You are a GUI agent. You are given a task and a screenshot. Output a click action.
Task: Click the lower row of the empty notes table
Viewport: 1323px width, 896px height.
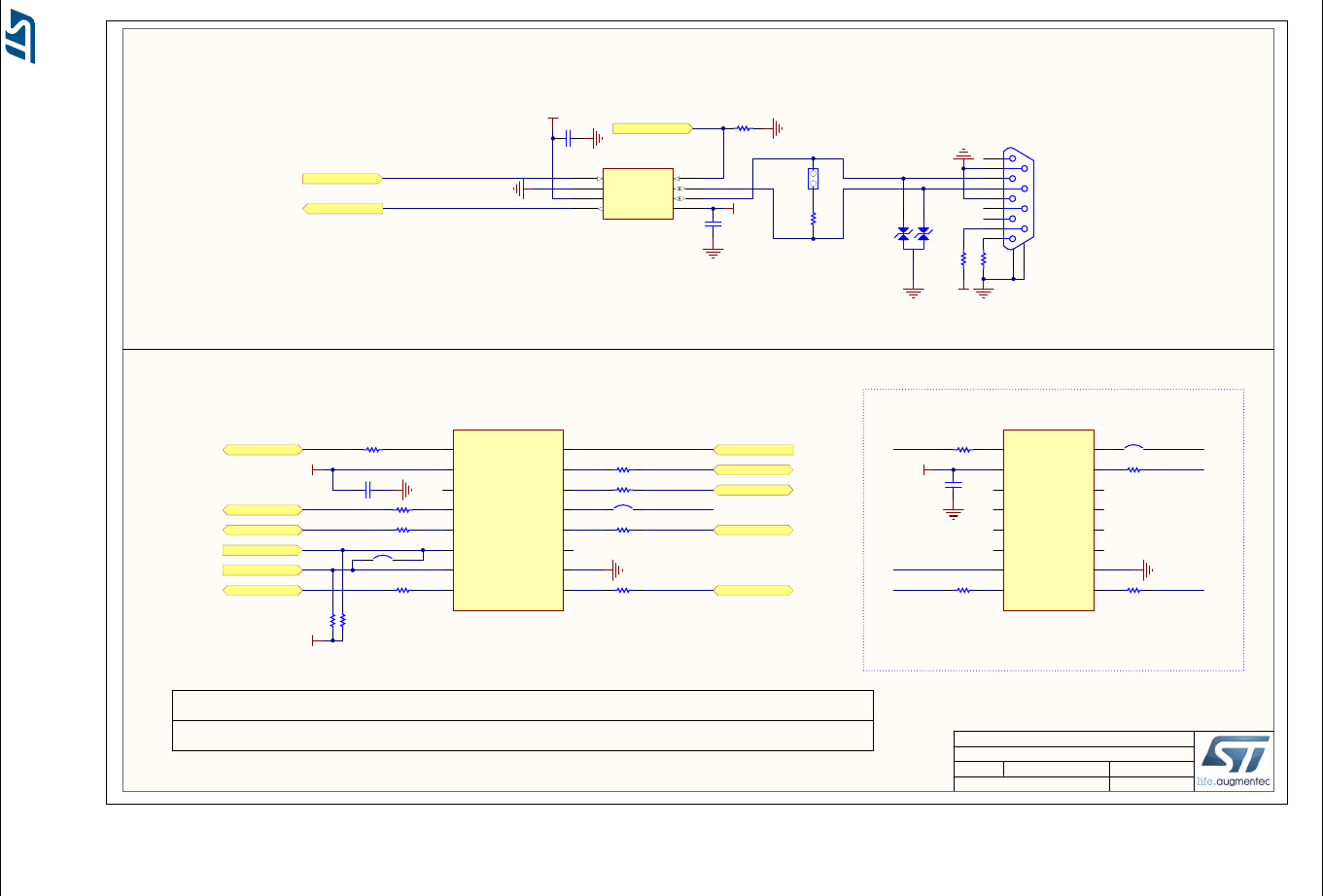coord(523,736)
